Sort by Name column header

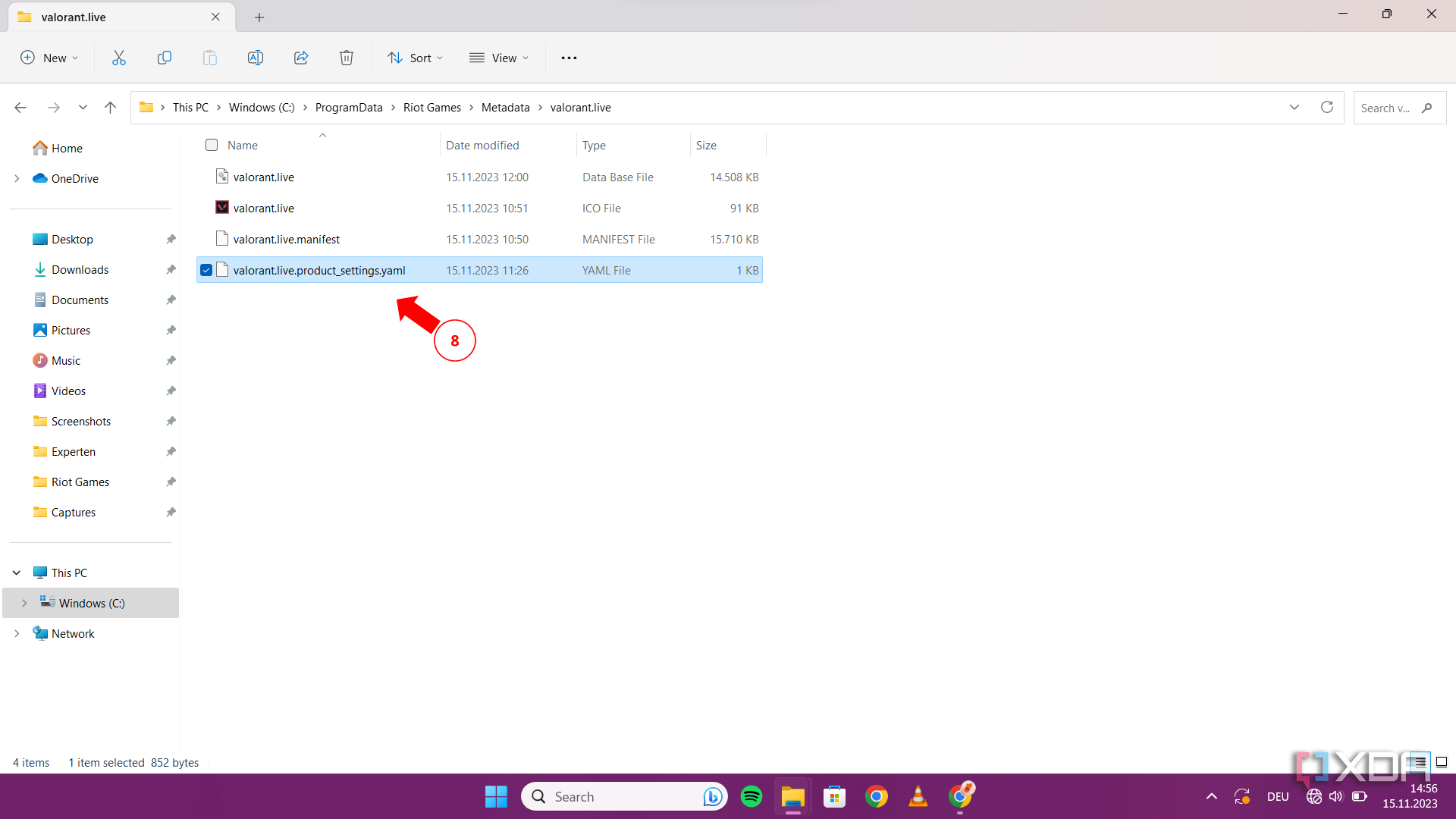pos(243,145)
